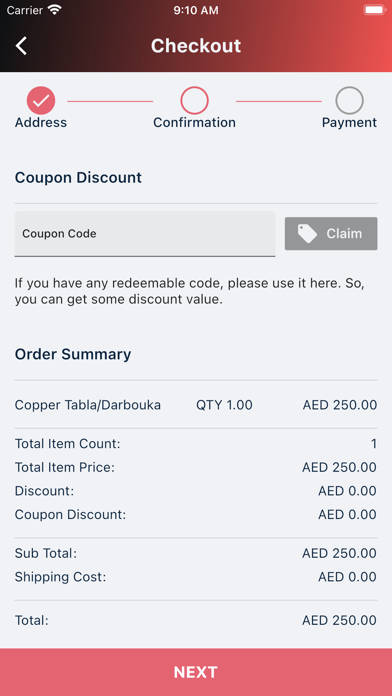Select the Copper Tabla/Darbouka order item
392x696 pixels.
196,405
